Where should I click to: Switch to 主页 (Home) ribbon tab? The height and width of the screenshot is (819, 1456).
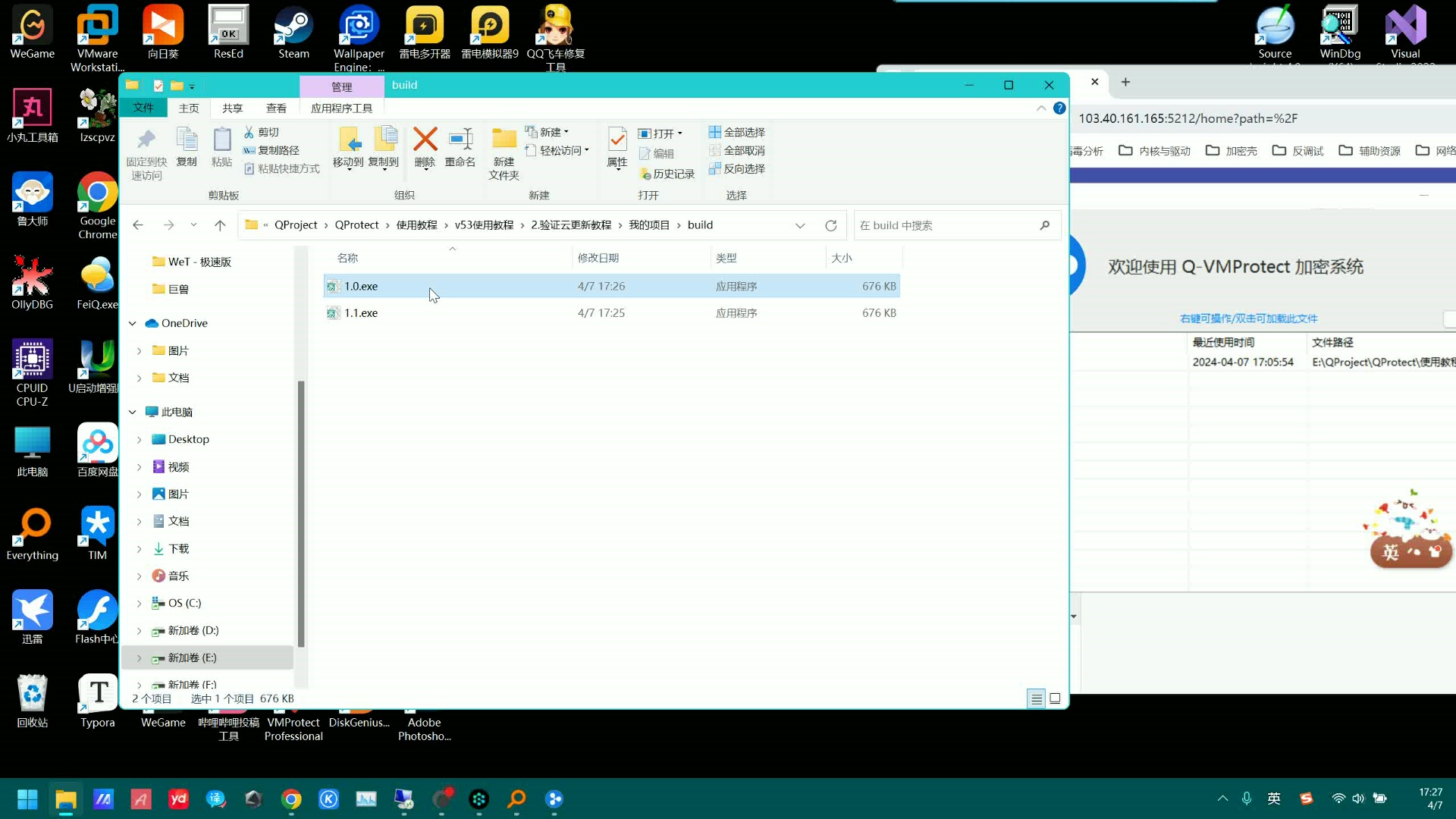[x=189, y=108]
